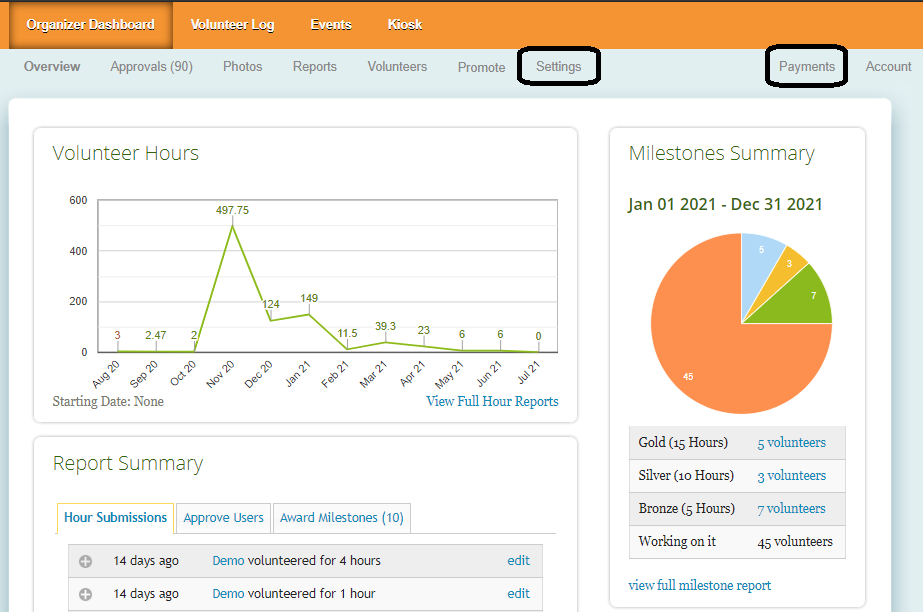This screenshot has height=612, width=923.
Task: Edit the 4 hours Demo submission
Action: [518, 561]
